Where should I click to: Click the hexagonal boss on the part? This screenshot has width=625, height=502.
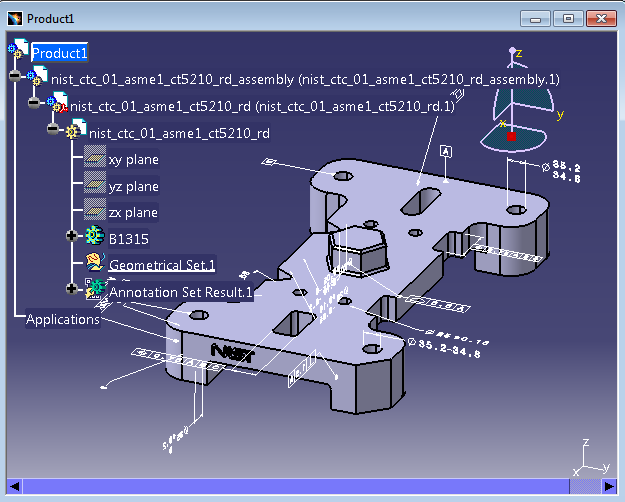357,250
